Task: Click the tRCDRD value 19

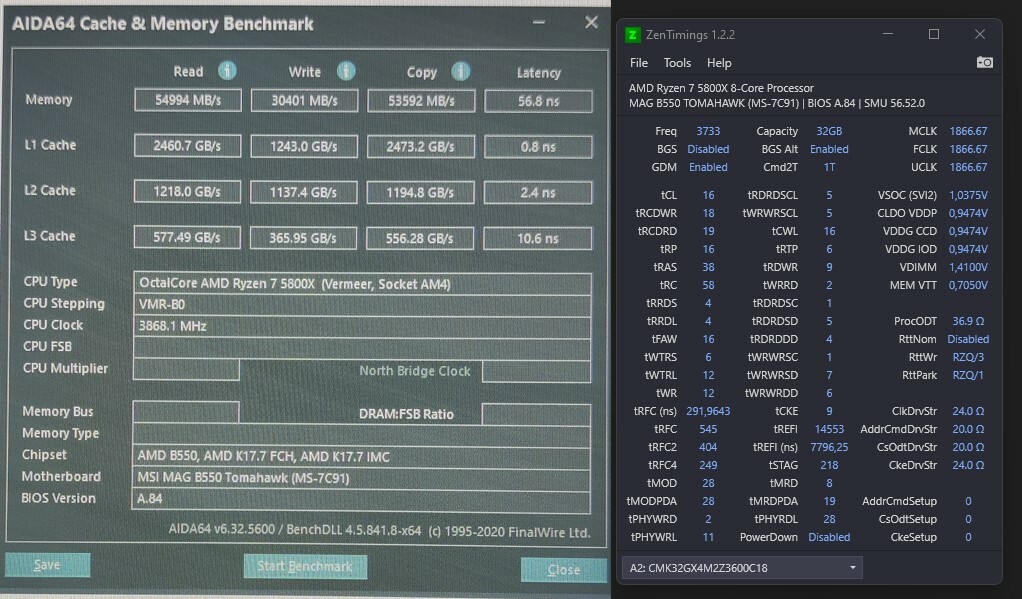Action: (708, 231)
